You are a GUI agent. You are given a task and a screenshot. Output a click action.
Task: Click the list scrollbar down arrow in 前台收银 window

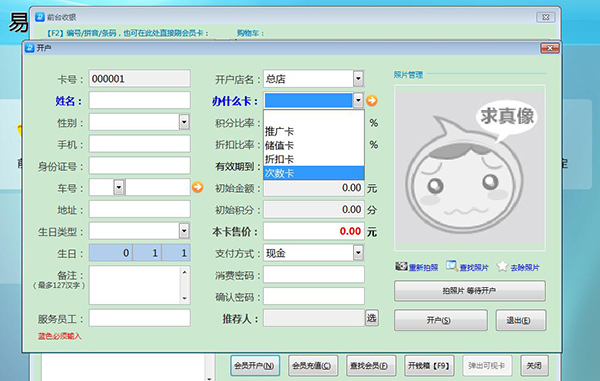click(209, 378)
